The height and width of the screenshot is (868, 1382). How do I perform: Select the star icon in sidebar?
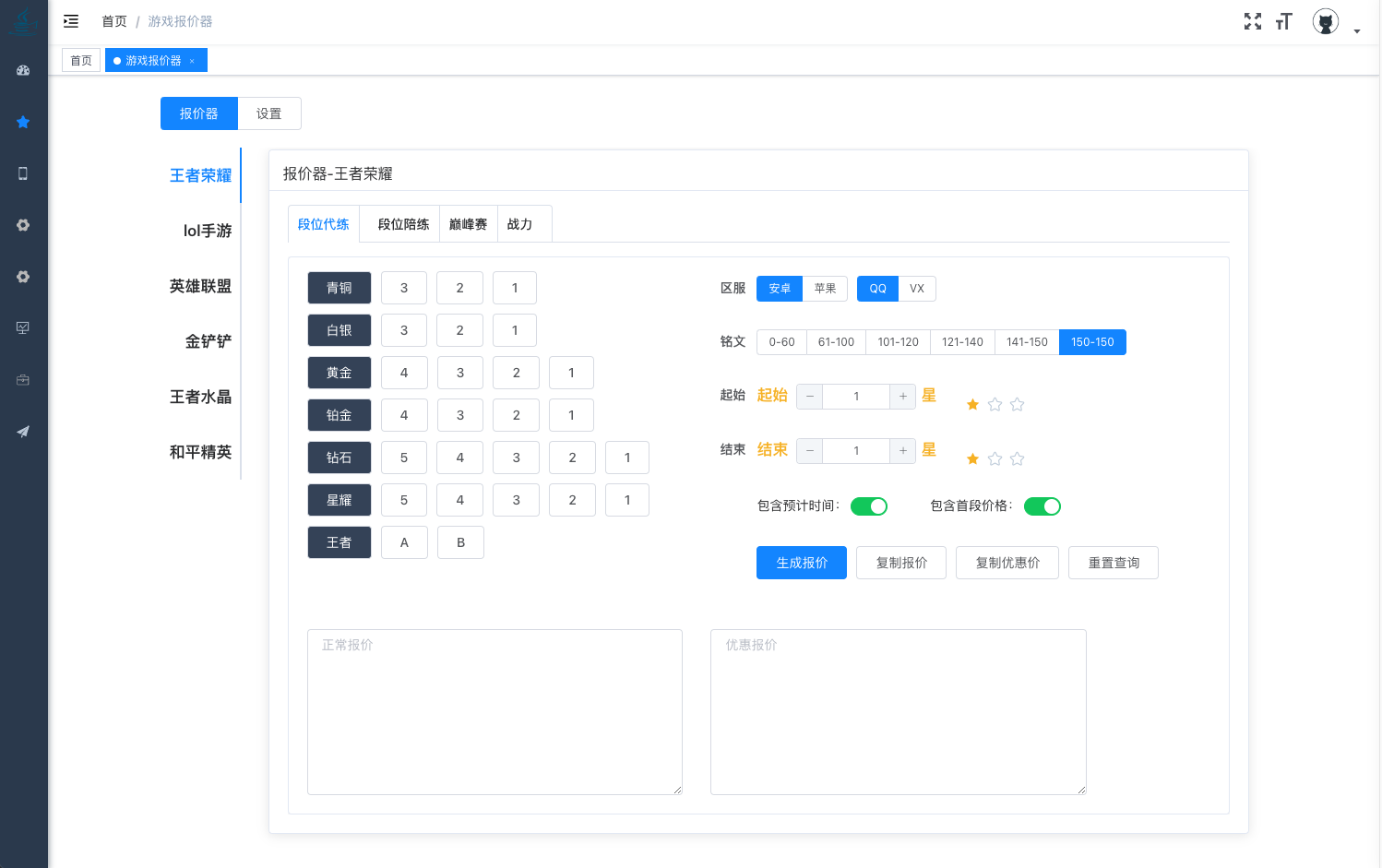coord(23,122)
